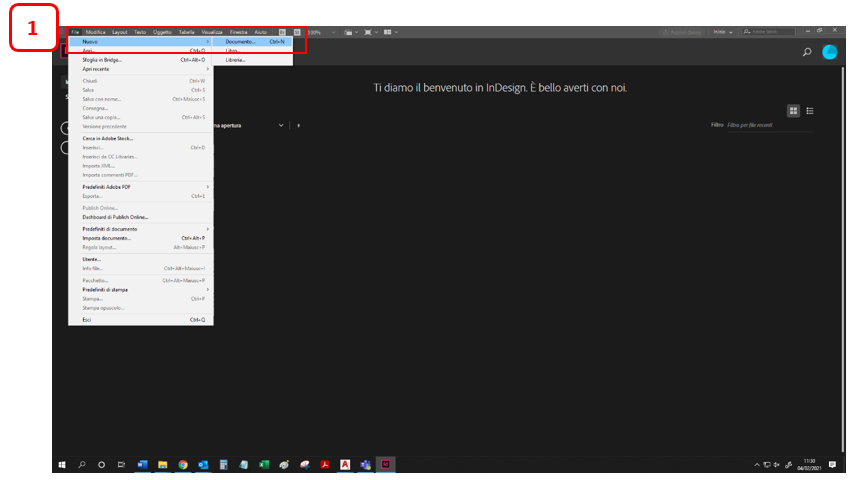The image size is (856, 480).
Task: Click the volume icon in system tray
Action: point(777,465)
